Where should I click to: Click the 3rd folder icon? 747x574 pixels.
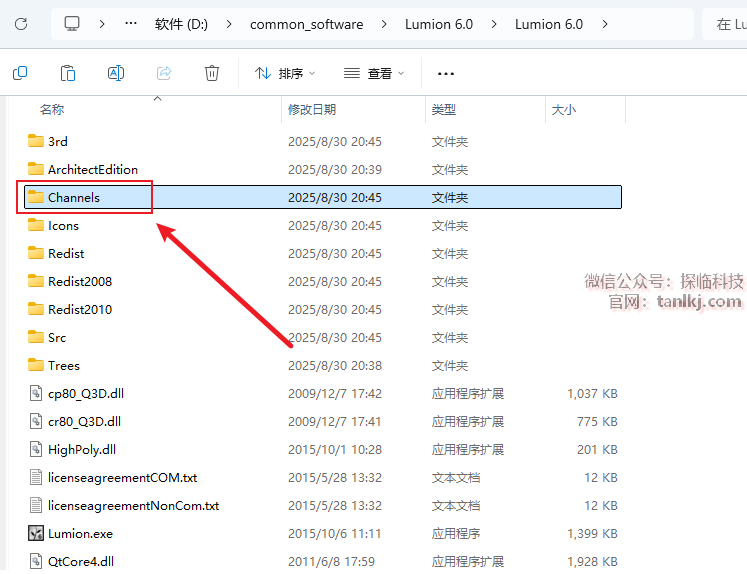point(36,141)
